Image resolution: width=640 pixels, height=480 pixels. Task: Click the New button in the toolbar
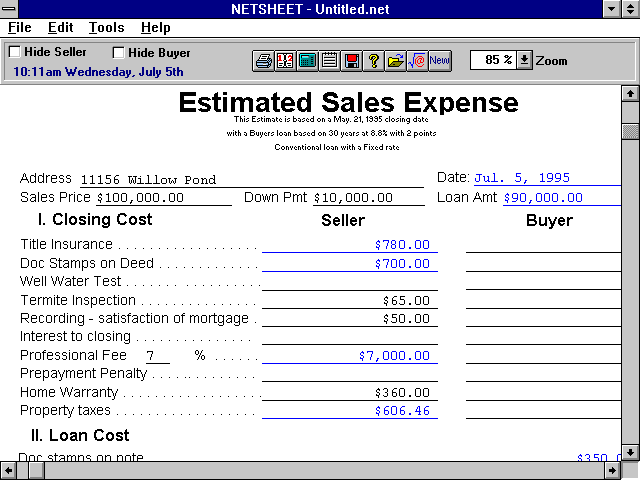tap(440, 60)
